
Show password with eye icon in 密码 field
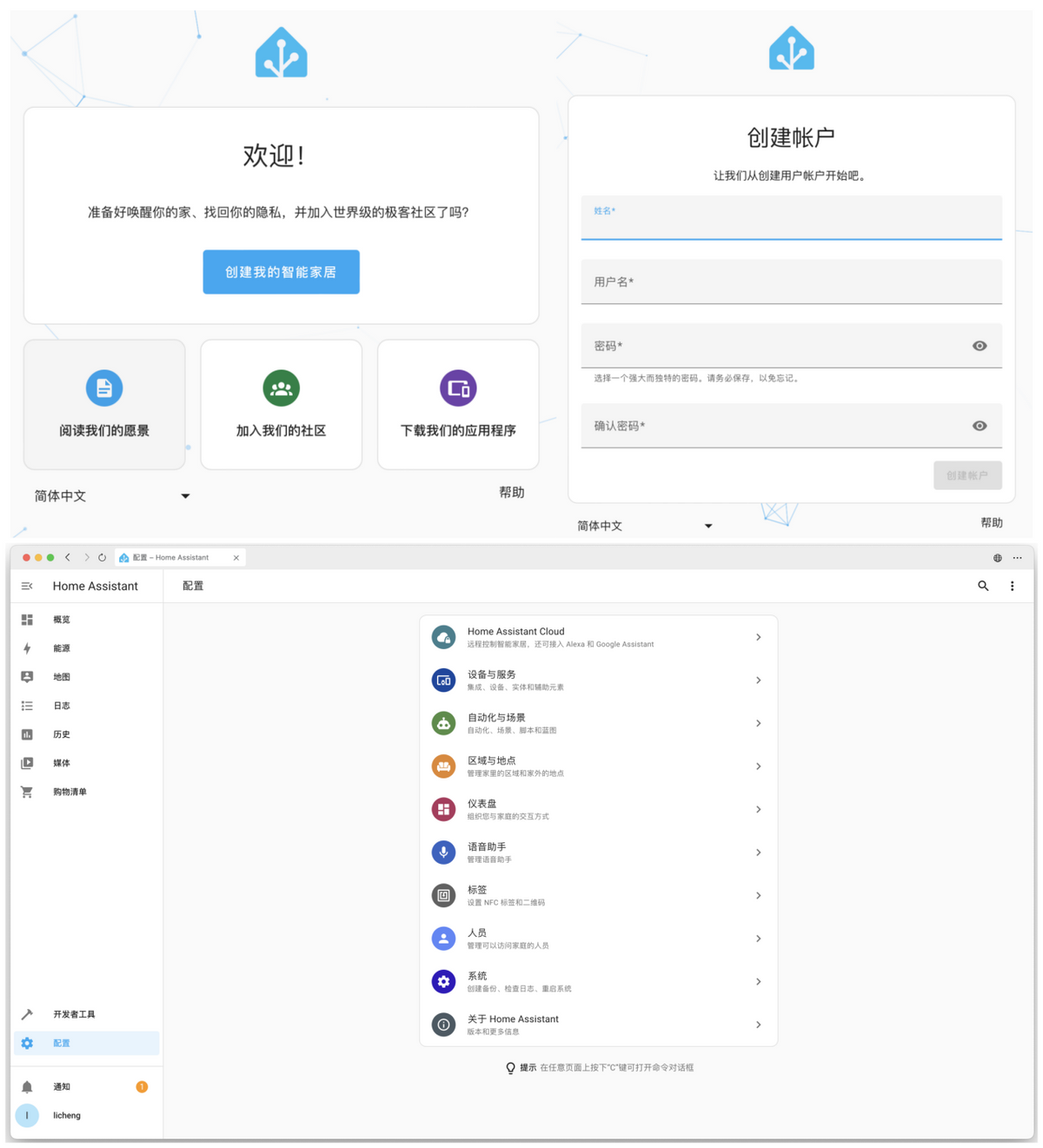coord(980,346)
